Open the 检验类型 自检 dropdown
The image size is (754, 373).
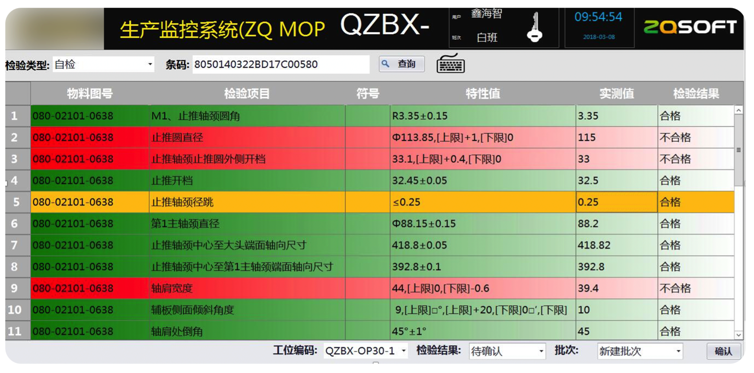[103, 64]
